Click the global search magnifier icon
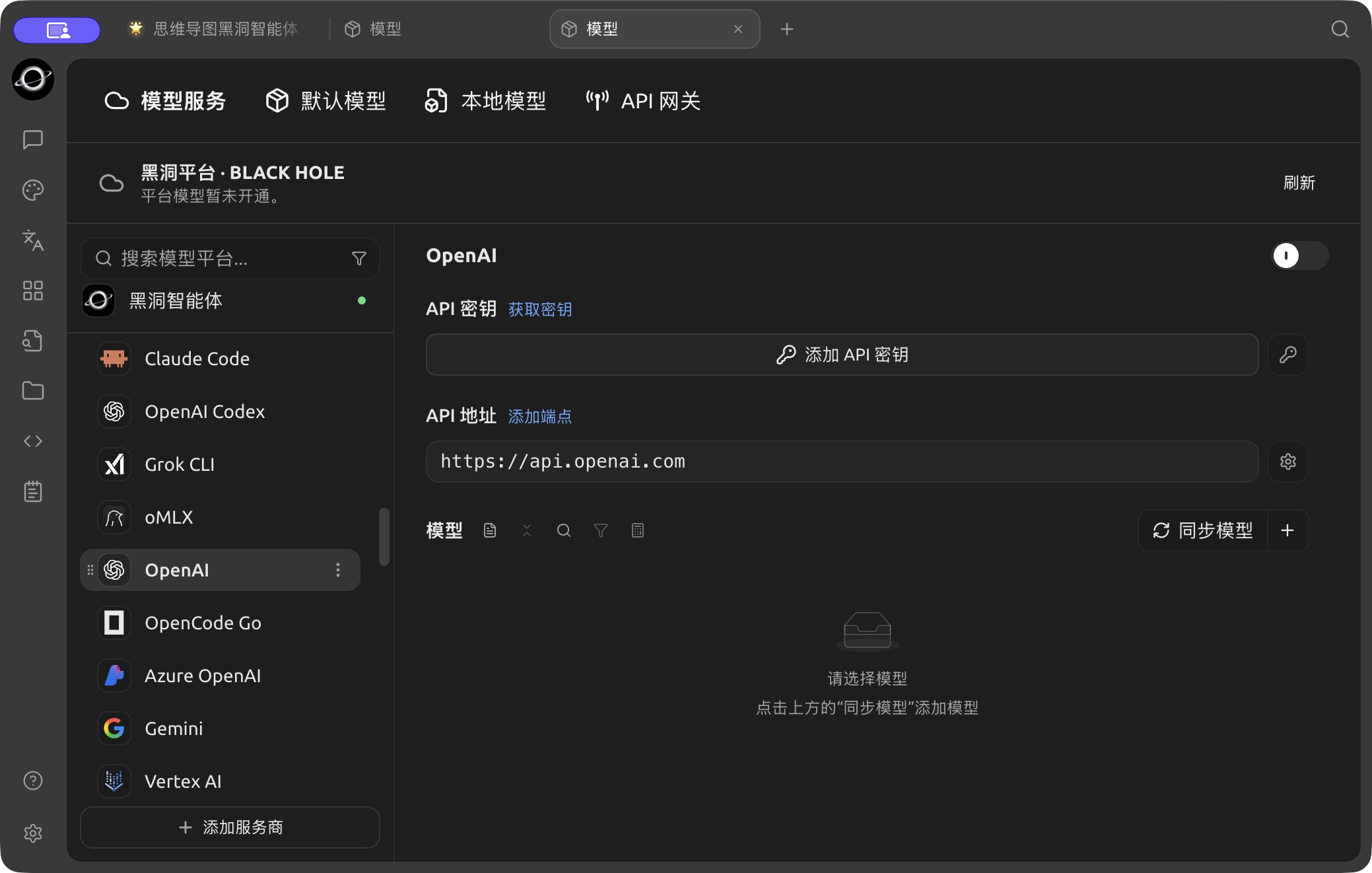 point(1340,29)
